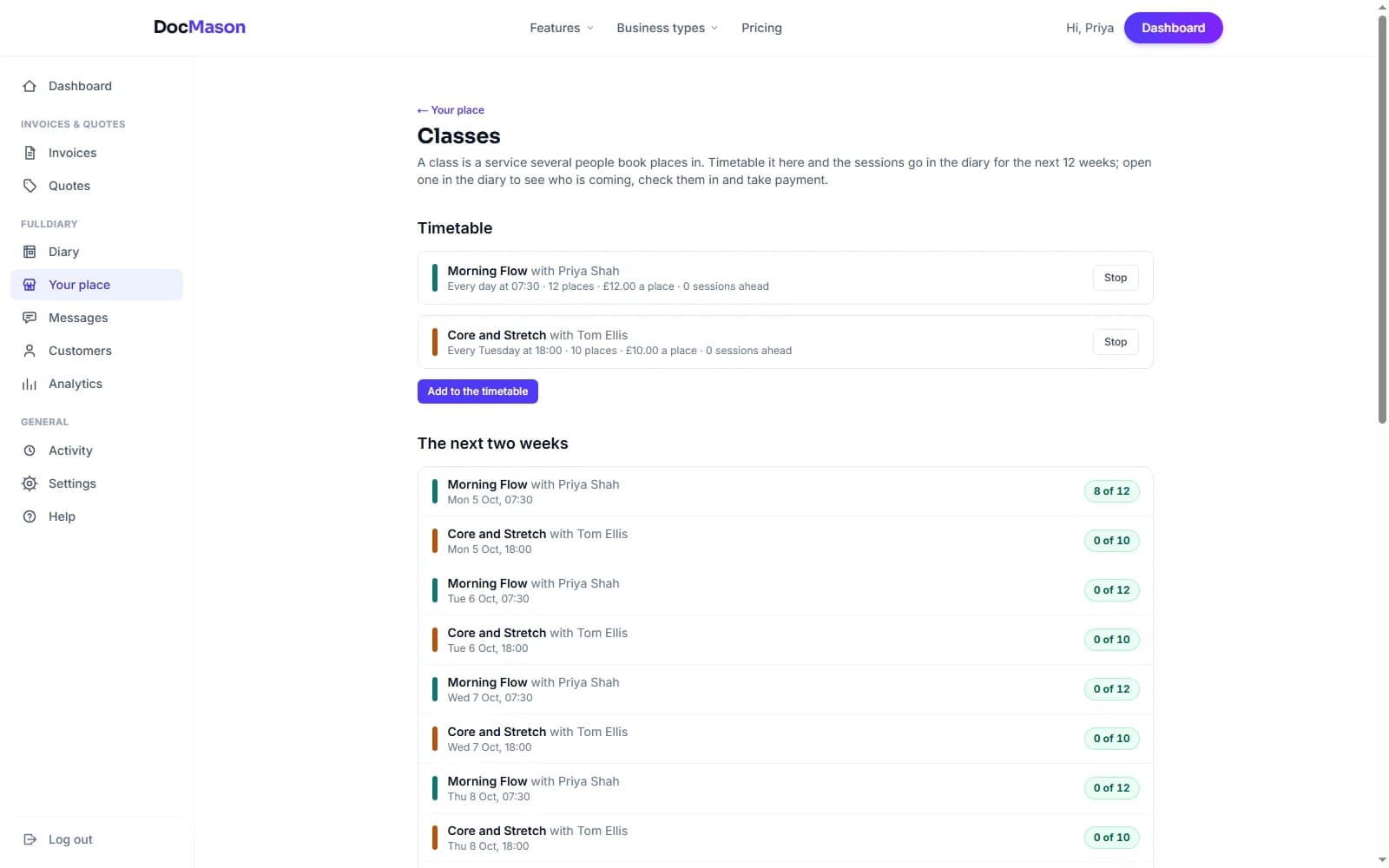Click the Log out icon
The width and height of the screenshot is (1389, 868).
(x=30, y=839)
